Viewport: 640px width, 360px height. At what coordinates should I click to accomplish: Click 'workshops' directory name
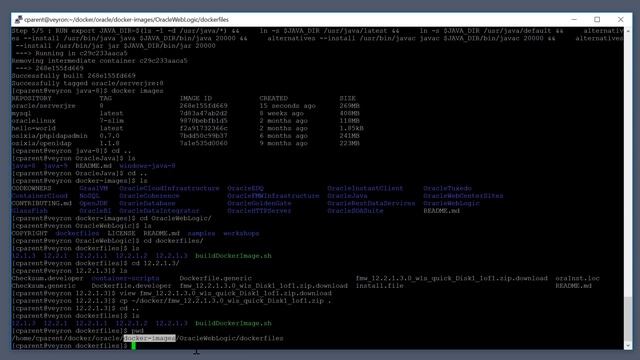241,233
